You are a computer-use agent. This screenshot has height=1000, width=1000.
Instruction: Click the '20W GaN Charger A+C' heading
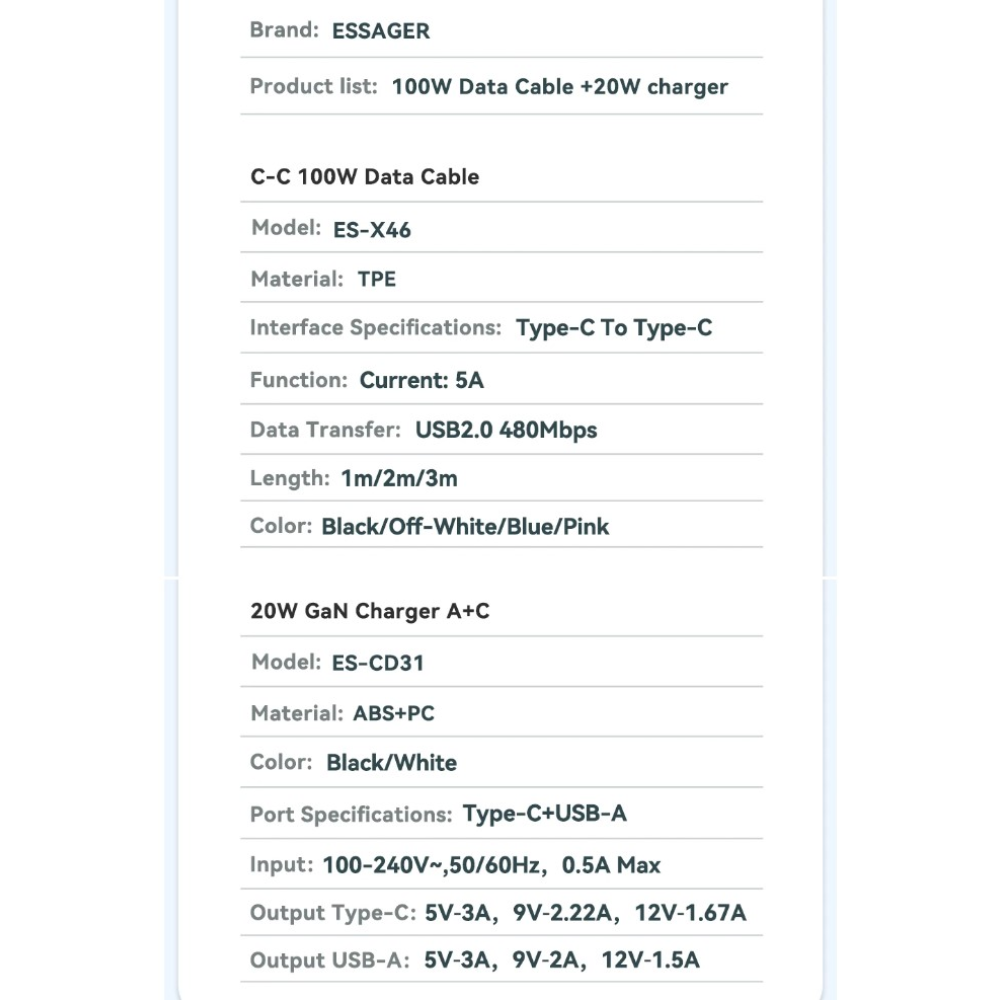[370, 611]
